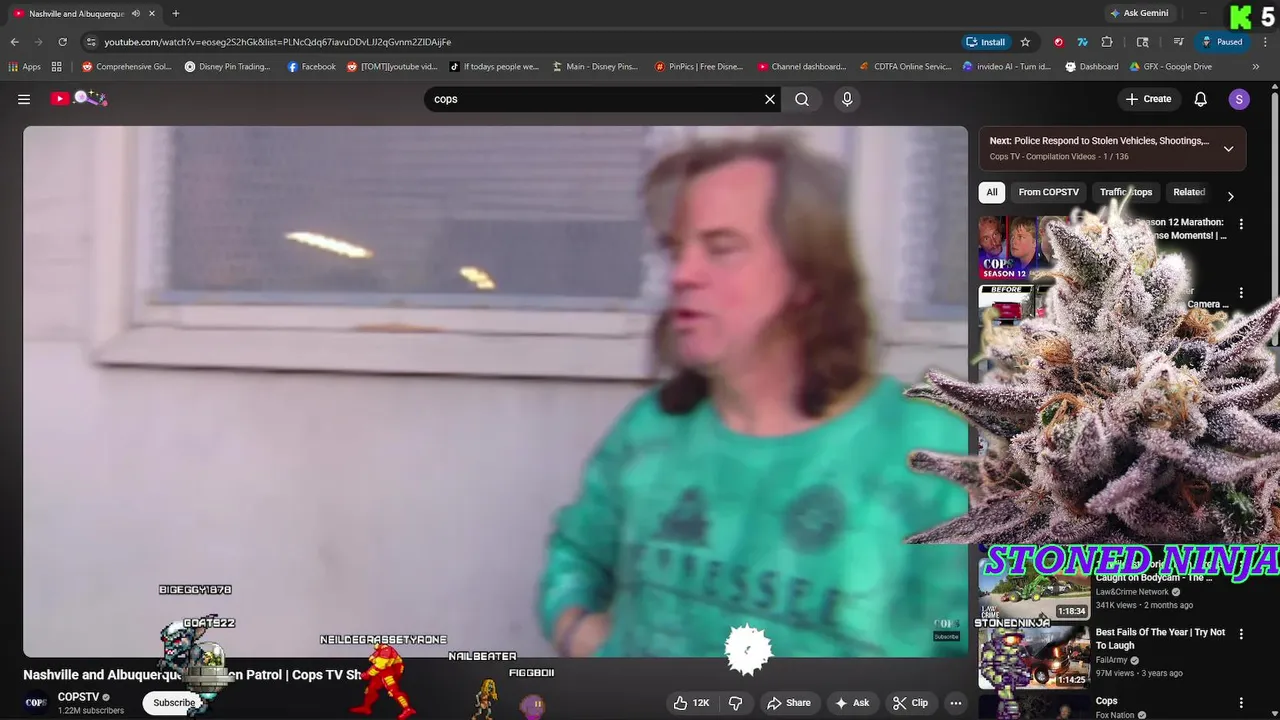Open Best Fails video thumbnail
Image resolution: width=1280 pixels, height=720 pixels.
[x=1034, y=657]
